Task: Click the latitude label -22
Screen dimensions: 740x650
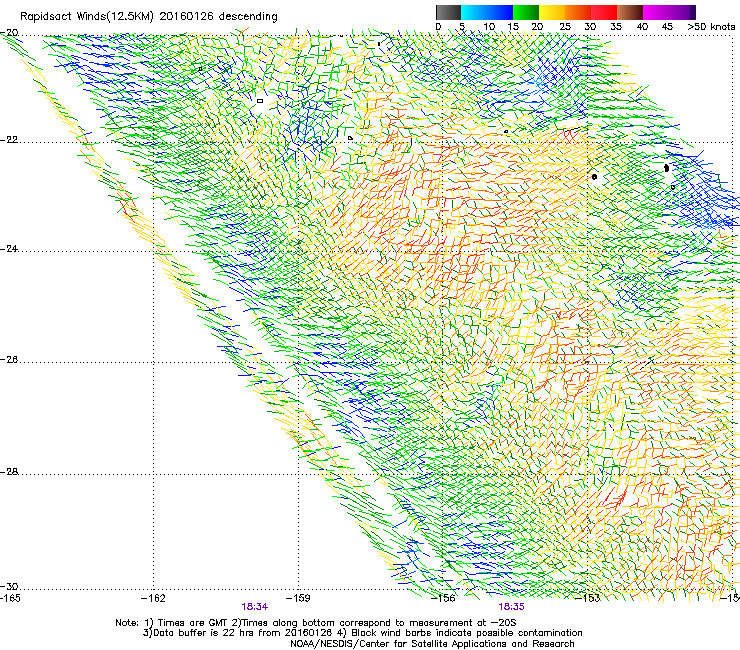Action: (9, 140)
